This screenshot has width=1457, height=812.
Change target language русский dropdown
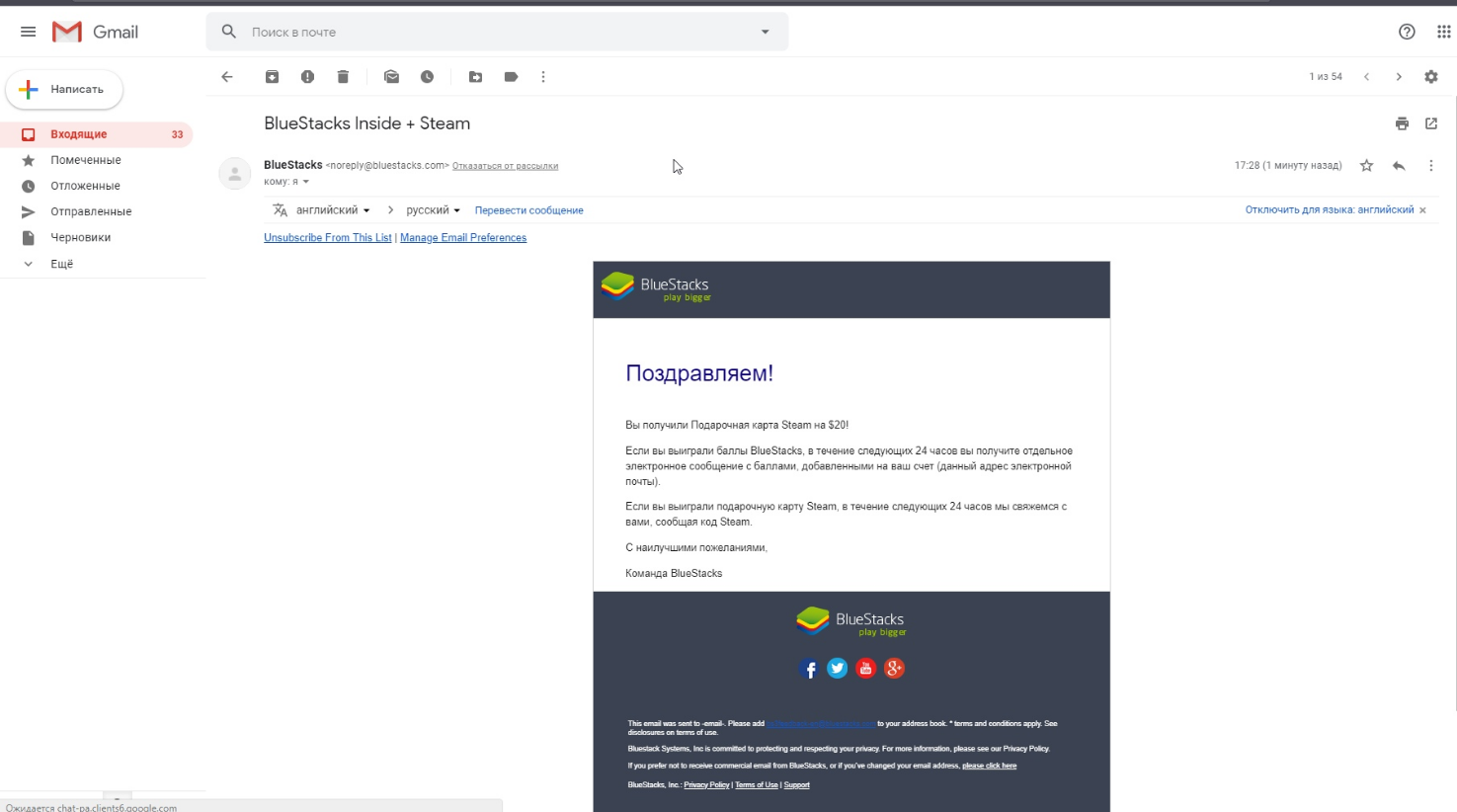click(433, 210)
